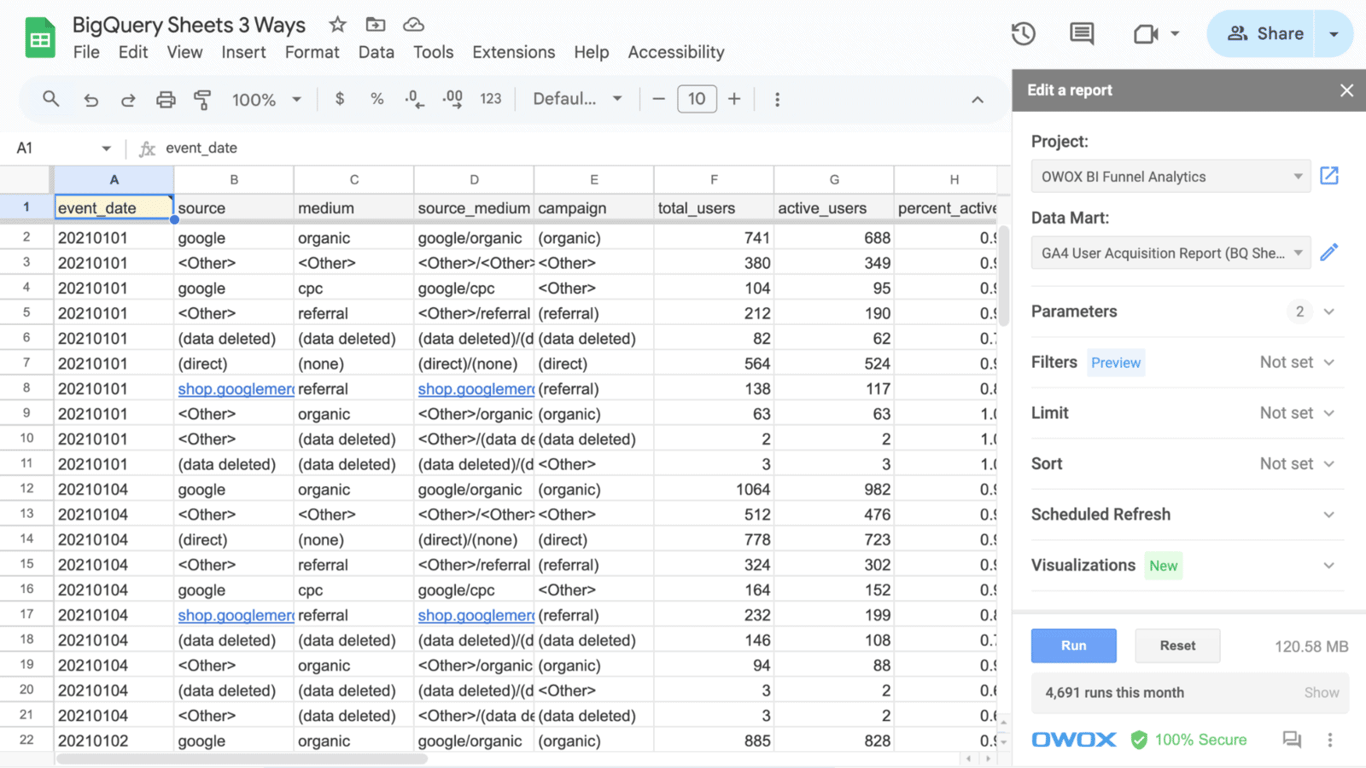Open version history clock icon
Viewport: 1366px width, 768px height.
[x=1023, y=34]
